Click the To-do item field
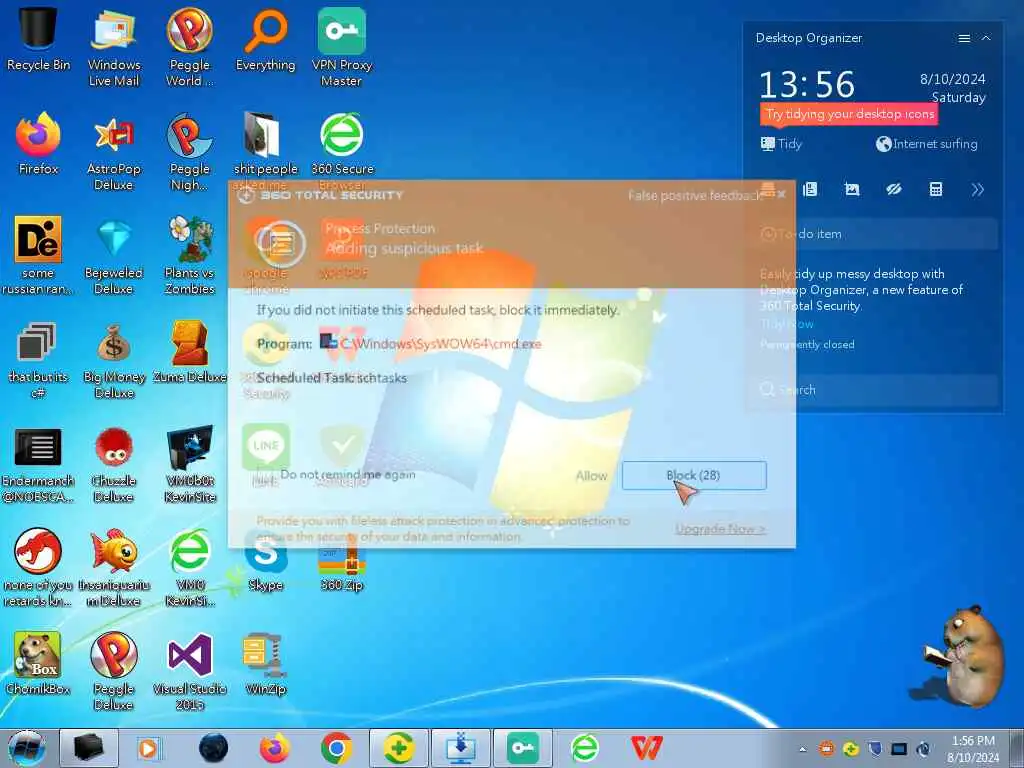Image resolution: width=1024 pixels, height=768 pixels. [x=879, y=234]
